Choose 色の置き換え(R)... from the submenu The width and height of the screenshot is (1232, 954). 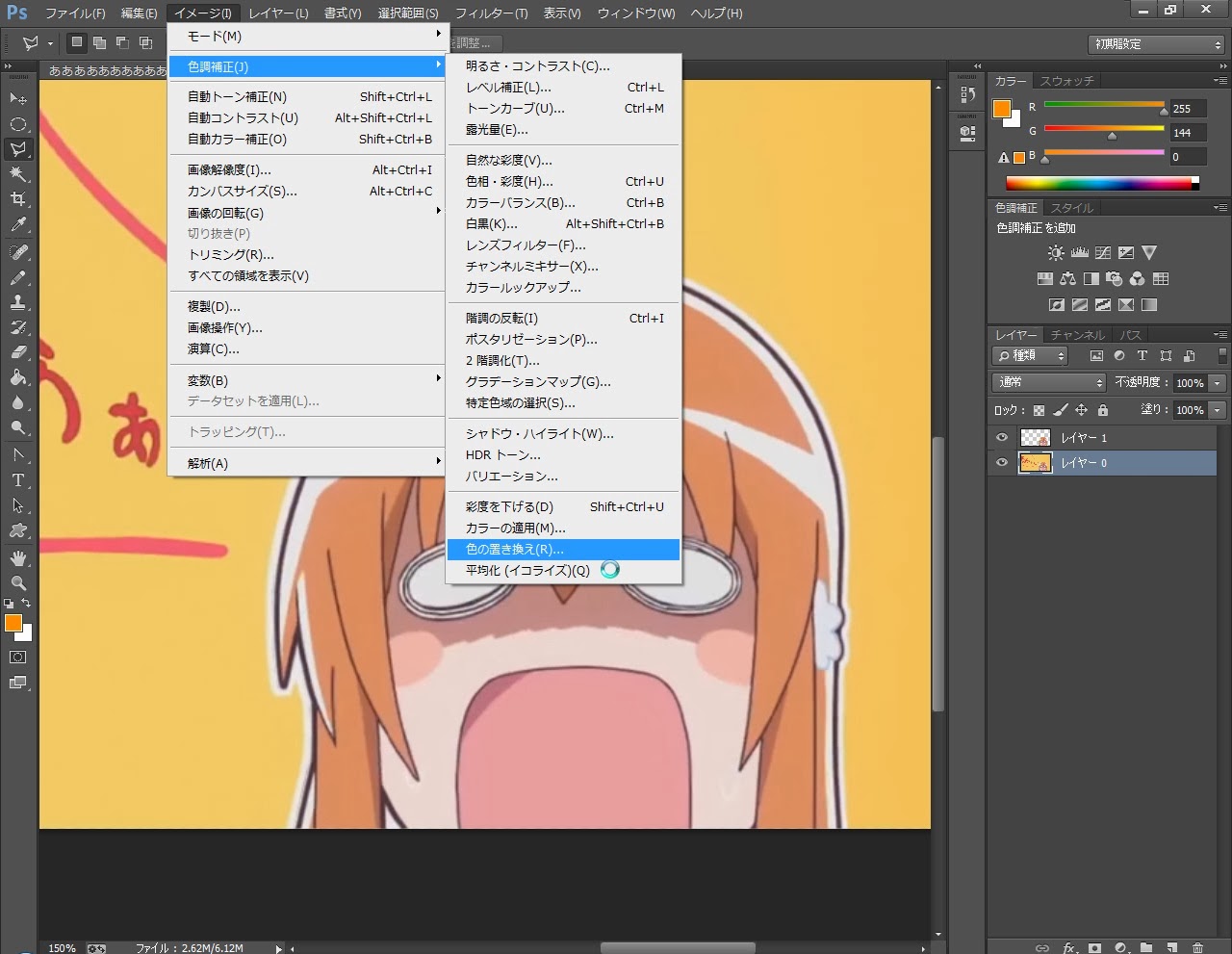564,550
